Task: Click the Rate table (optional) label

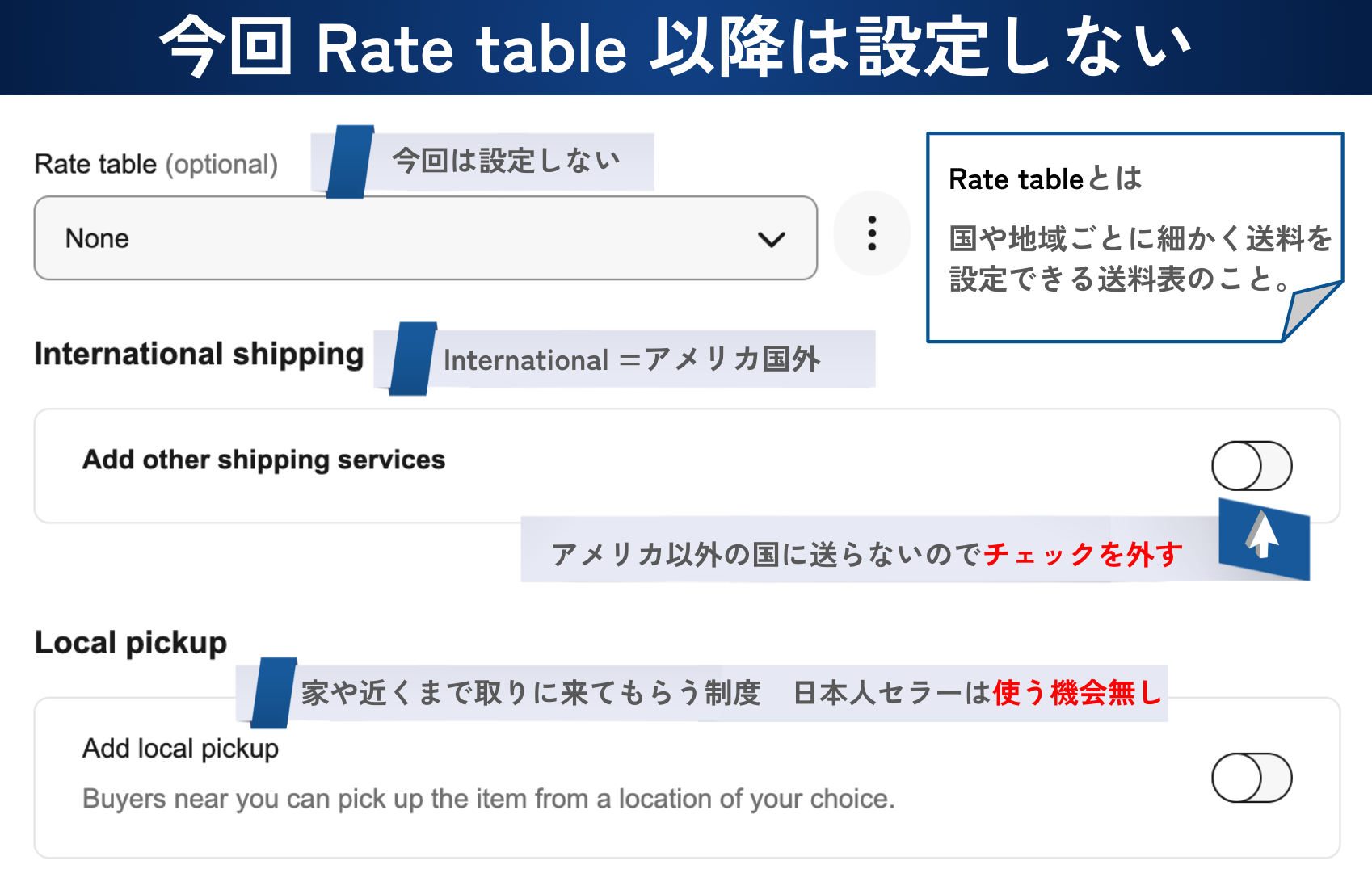Action: click(x=156, y=164)
